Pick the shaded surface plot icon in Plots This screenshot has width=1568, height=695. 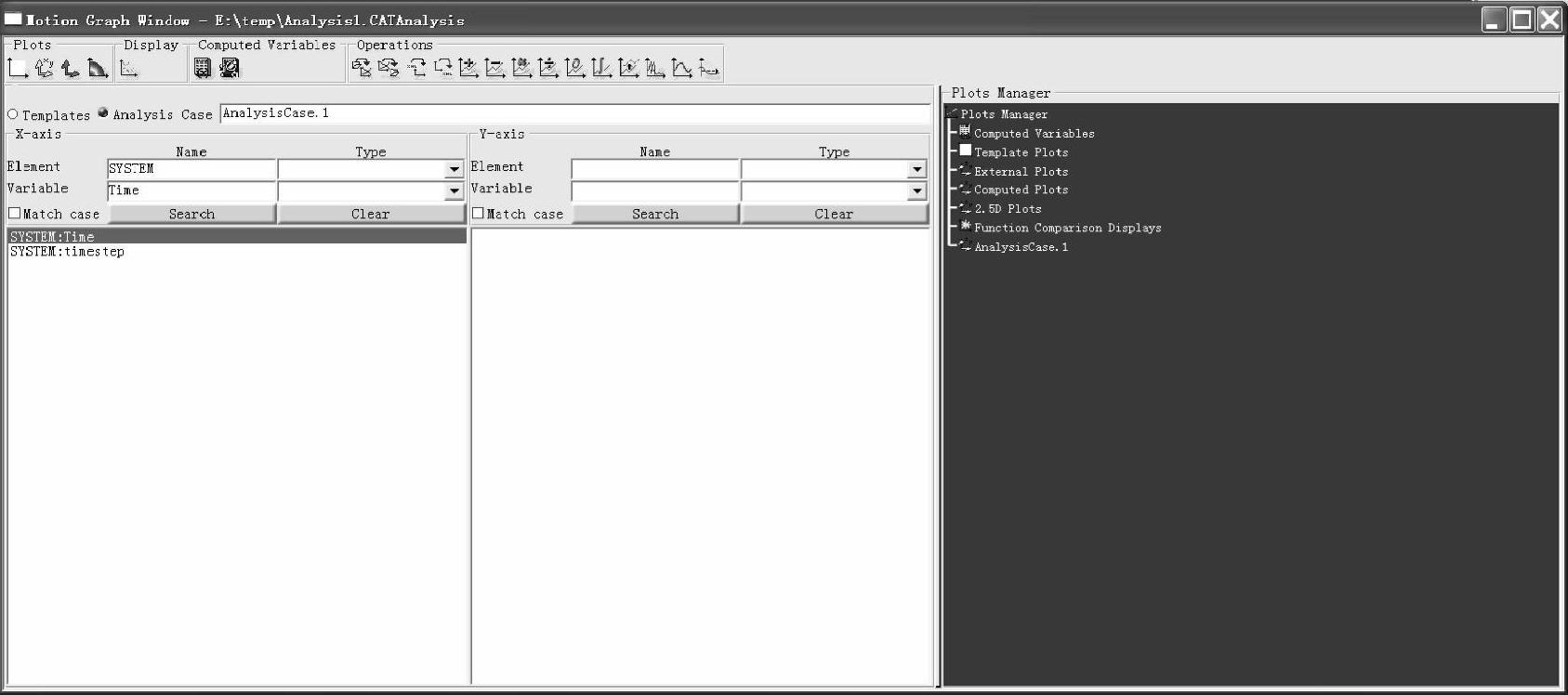[98, 68]
